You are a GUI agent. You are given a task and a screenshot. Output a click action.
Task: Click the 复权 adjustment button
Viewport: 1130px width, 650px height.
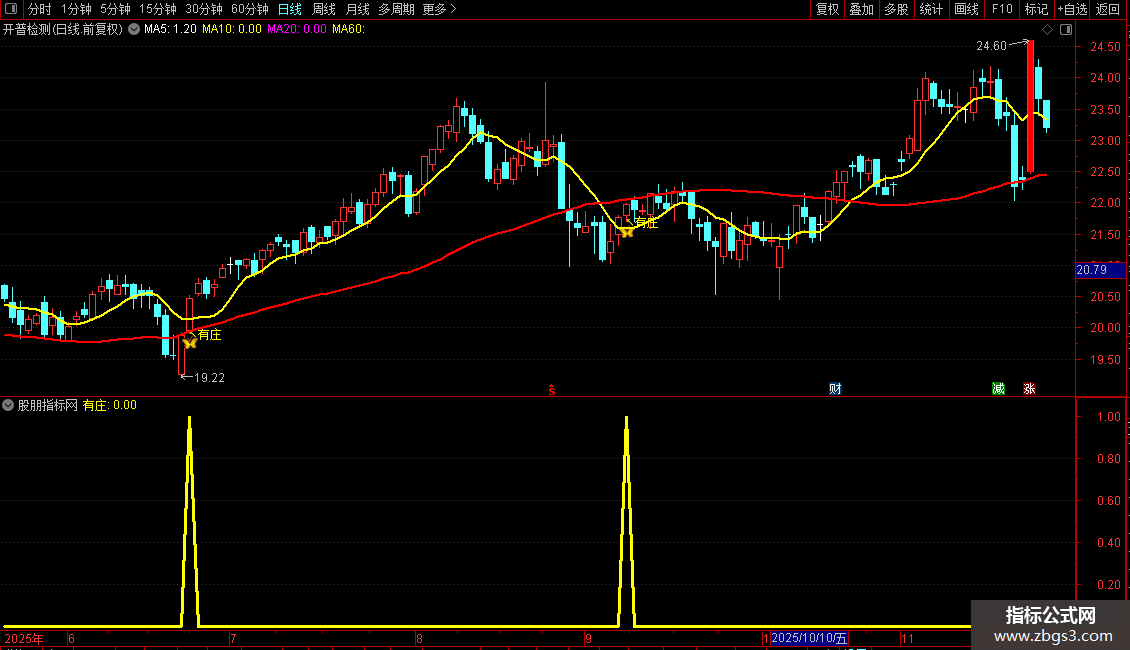click(827, 9)
